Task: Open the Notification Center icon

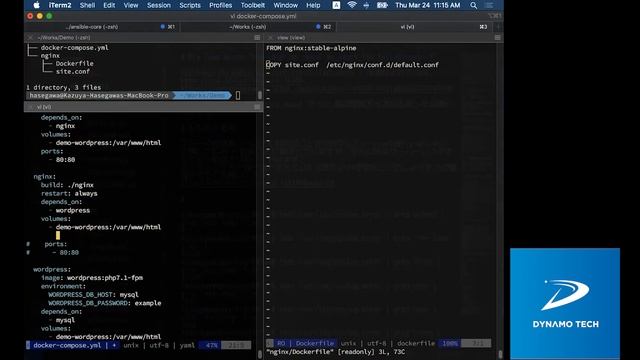Action: pos(489,5)
